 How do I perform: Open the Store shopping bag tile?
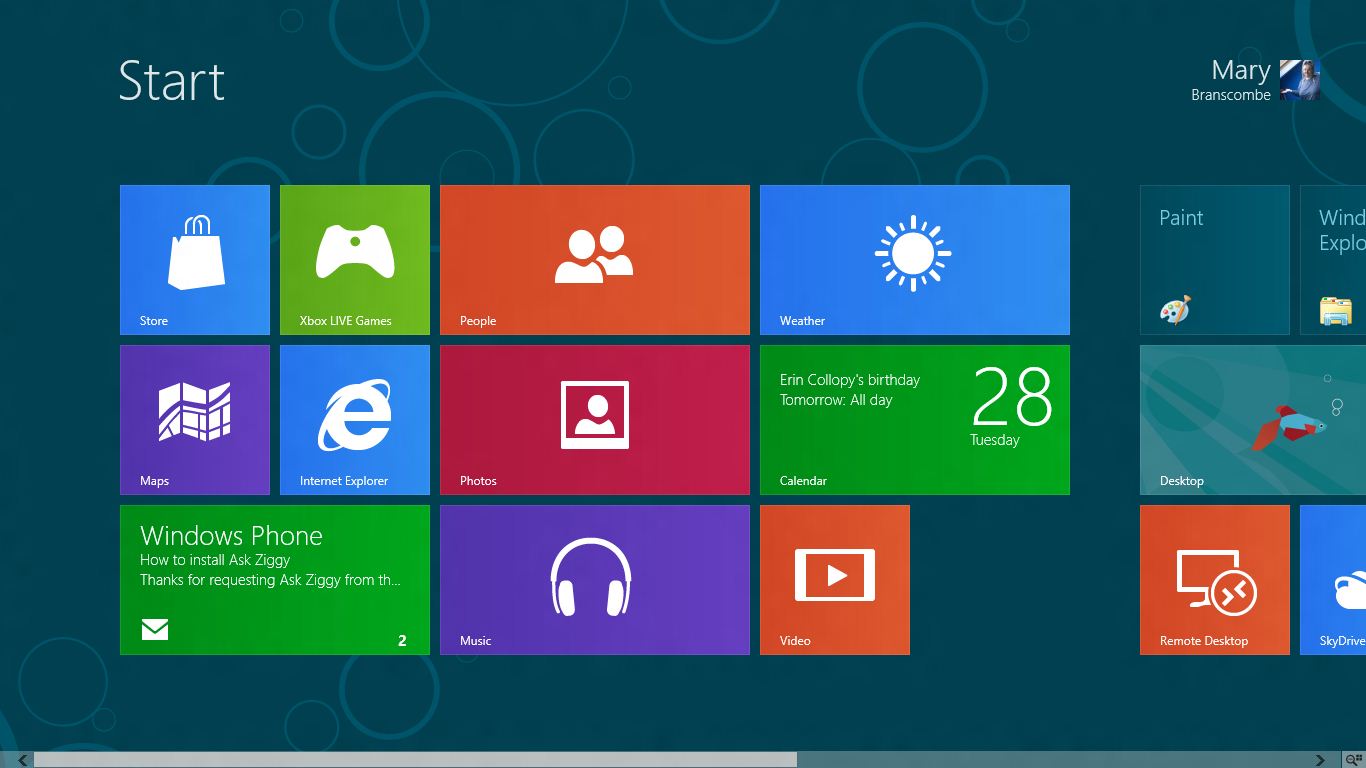tap(195, 260)
